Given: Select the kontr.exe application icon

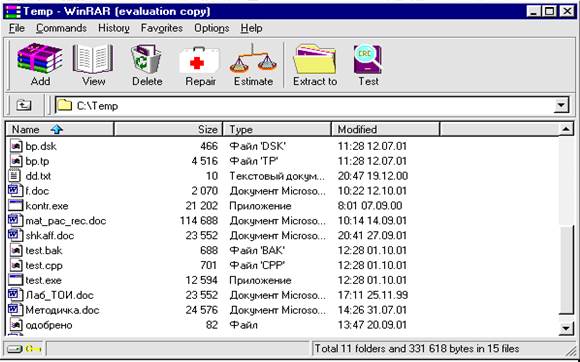Looking at the screenshot, I should [16, 206].
